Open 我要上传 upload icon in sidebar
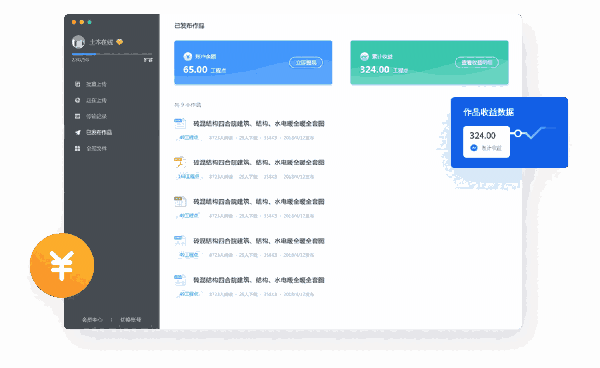This screenshot has width=600, height=368. pyautogui.click(x=78, y=84)
